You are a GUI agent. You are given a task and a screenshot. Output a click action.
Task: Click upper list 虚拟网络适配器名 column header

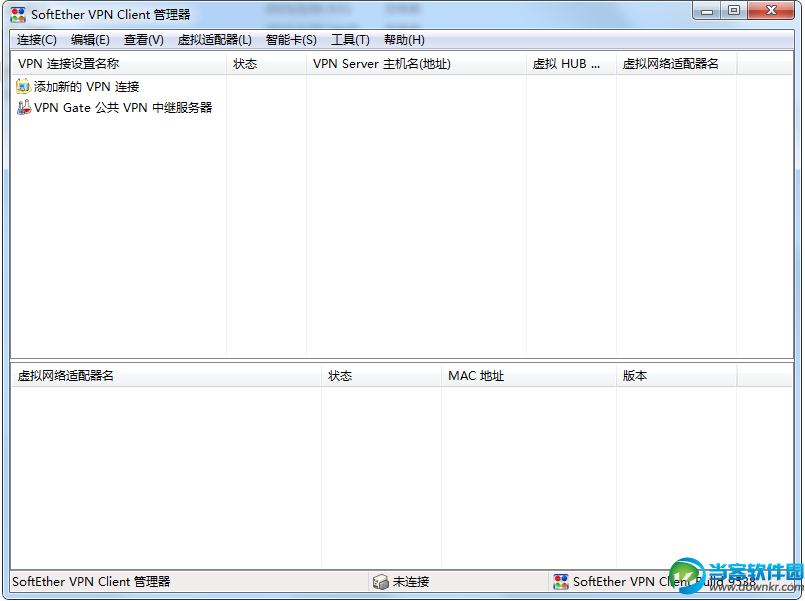coord(677,64)
